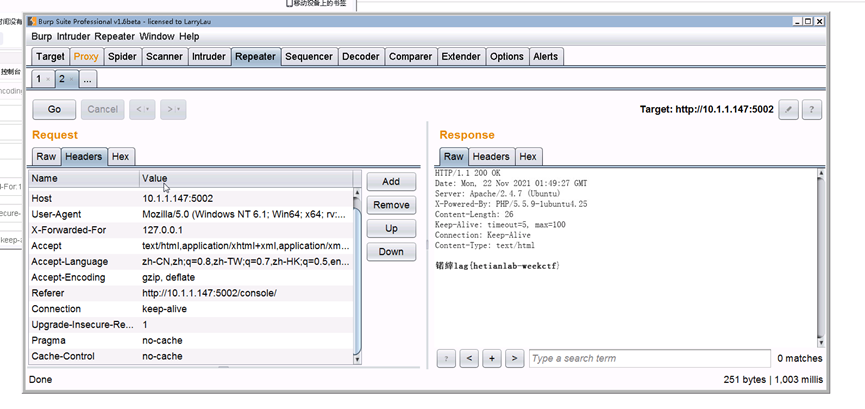Show the Response Hex view
Image resolution: width=865 pixels, height=409 pixels.
pyautogui.click(x=528, y=156)
